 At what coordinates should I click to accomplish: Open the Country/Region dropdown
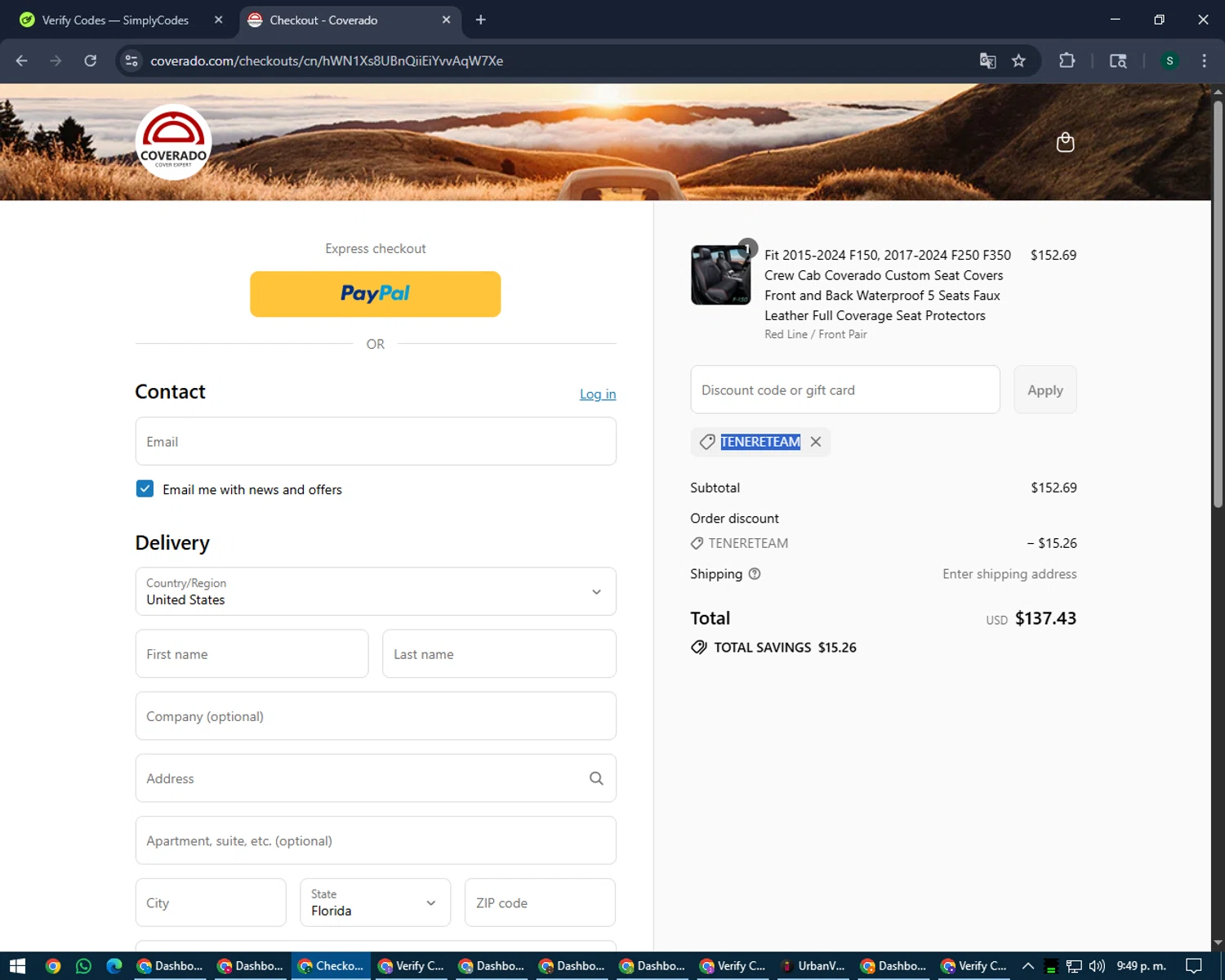[376, 591]
